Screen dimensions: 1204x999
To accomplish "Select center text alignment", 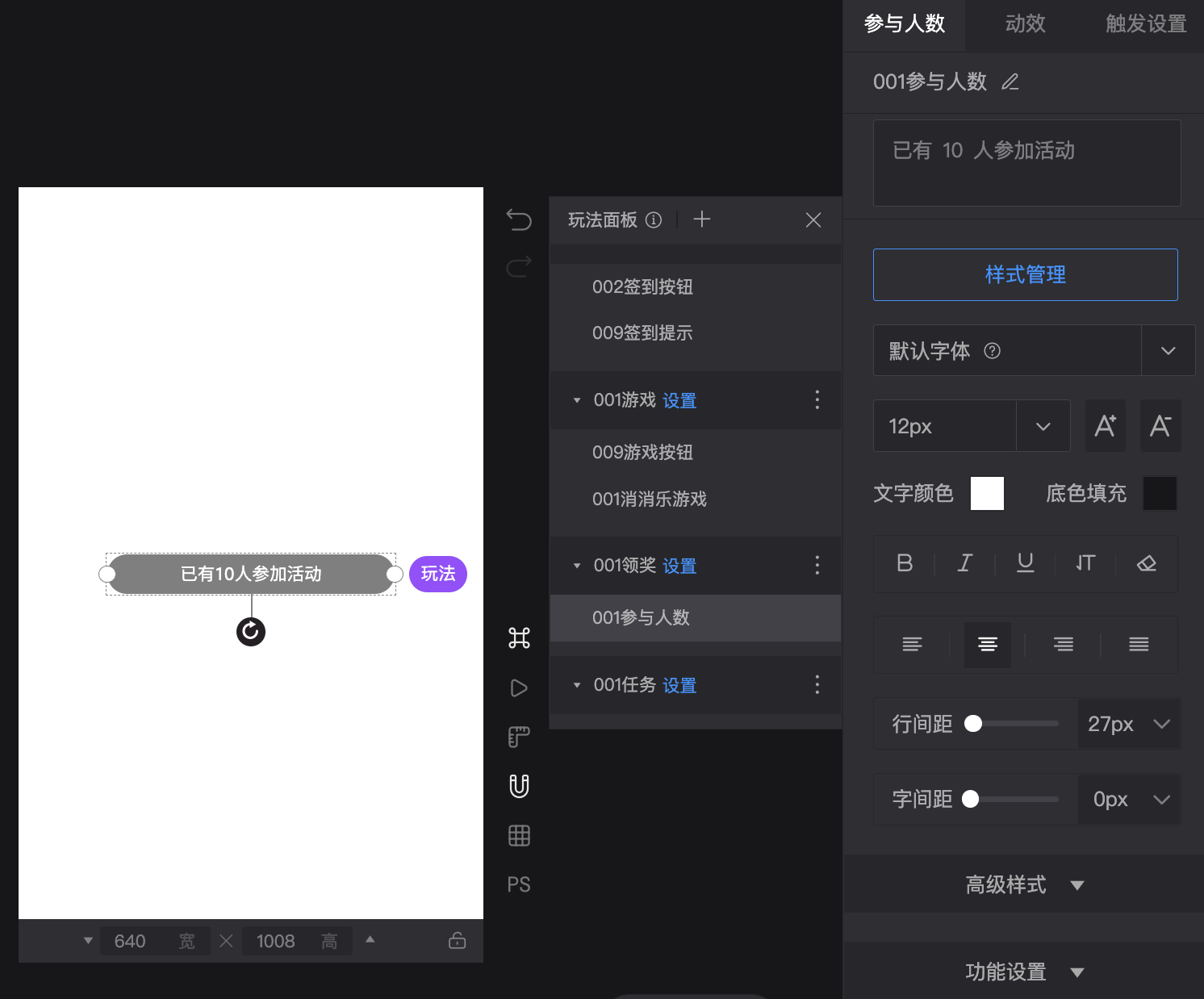I will 988,644.
